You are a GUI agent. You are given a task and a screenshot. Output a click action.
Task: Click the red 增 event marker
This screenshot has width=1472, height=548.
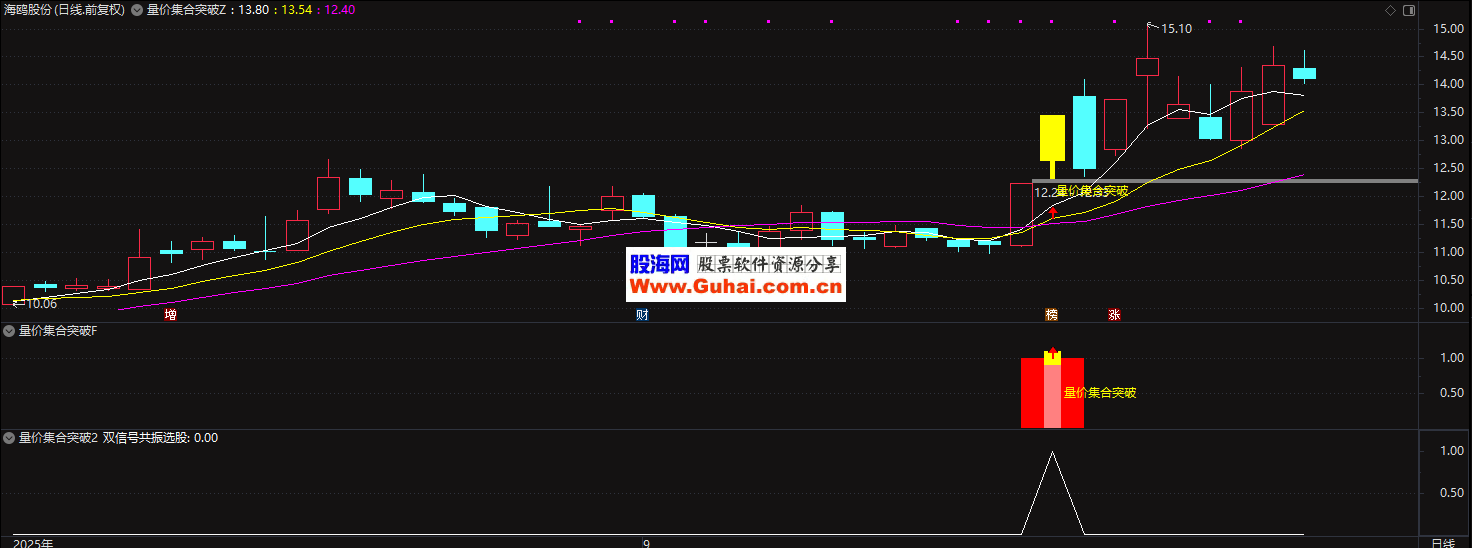(170, 315)
